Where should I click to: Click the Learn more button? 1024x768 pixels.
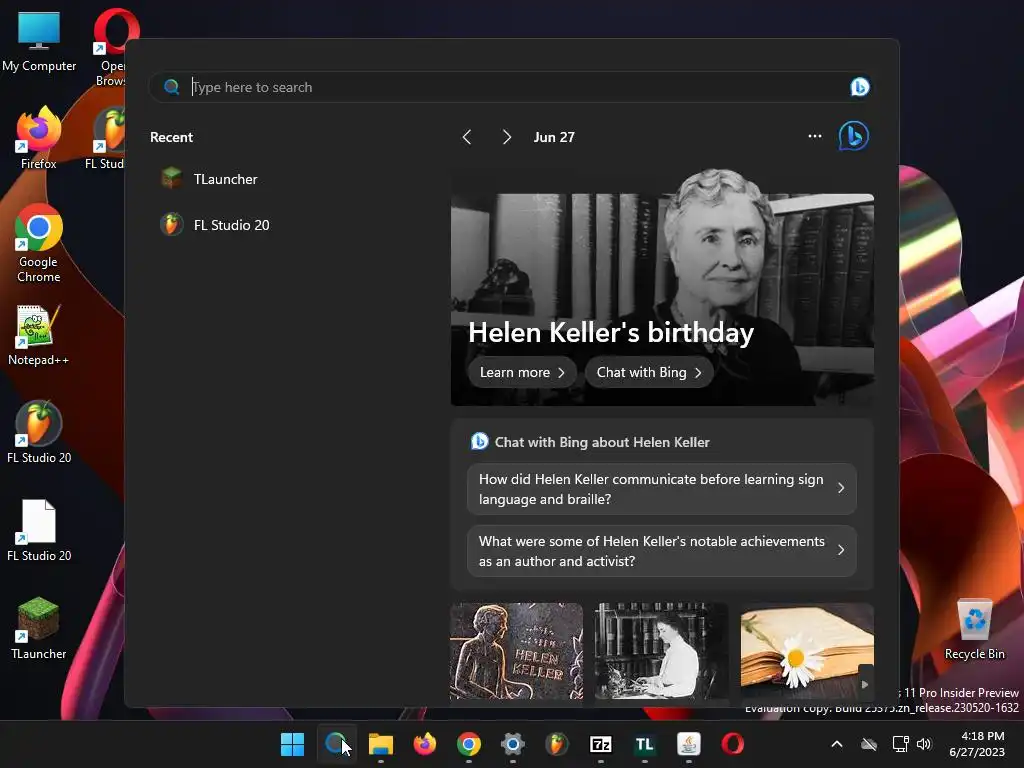522,372
